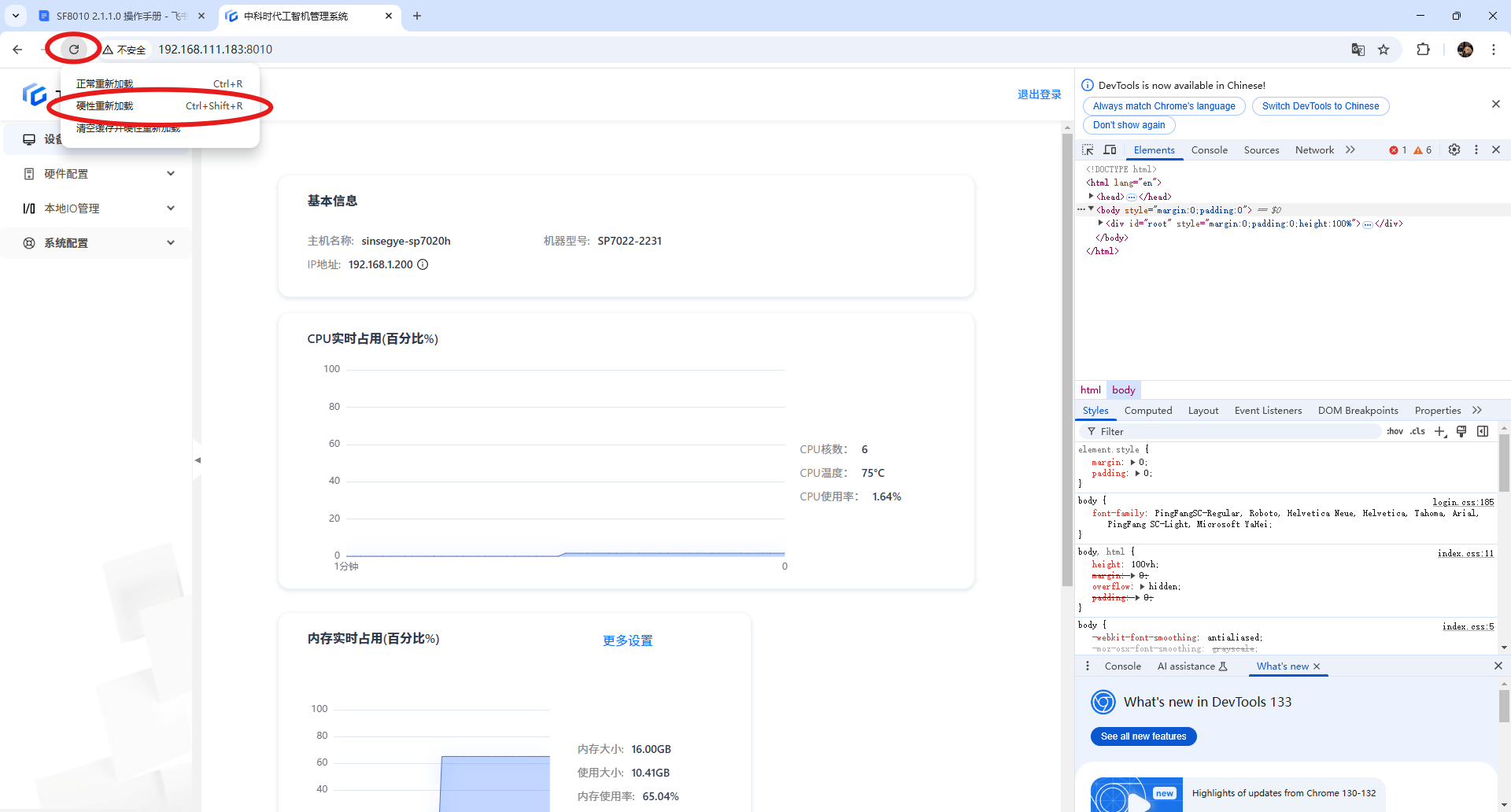The width and height of the screenshot is (1511, 812).
Task: Open the 更多设置 link in memory panel
Action: [627, 640]
